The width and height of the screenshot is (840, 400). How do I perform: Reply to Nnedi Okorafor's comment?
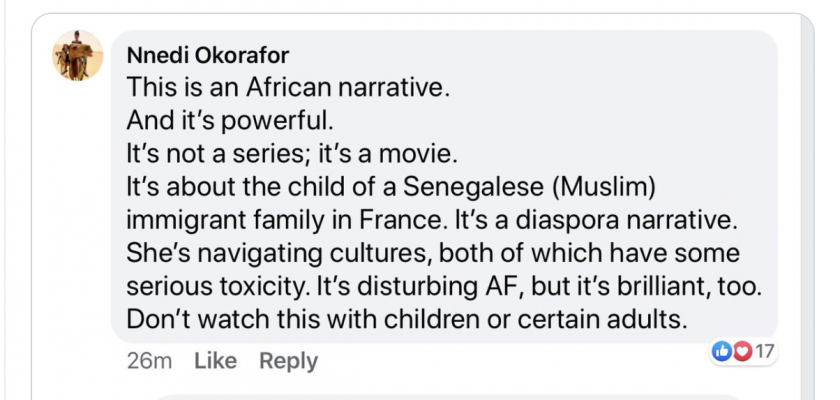[x=288, y=361]
